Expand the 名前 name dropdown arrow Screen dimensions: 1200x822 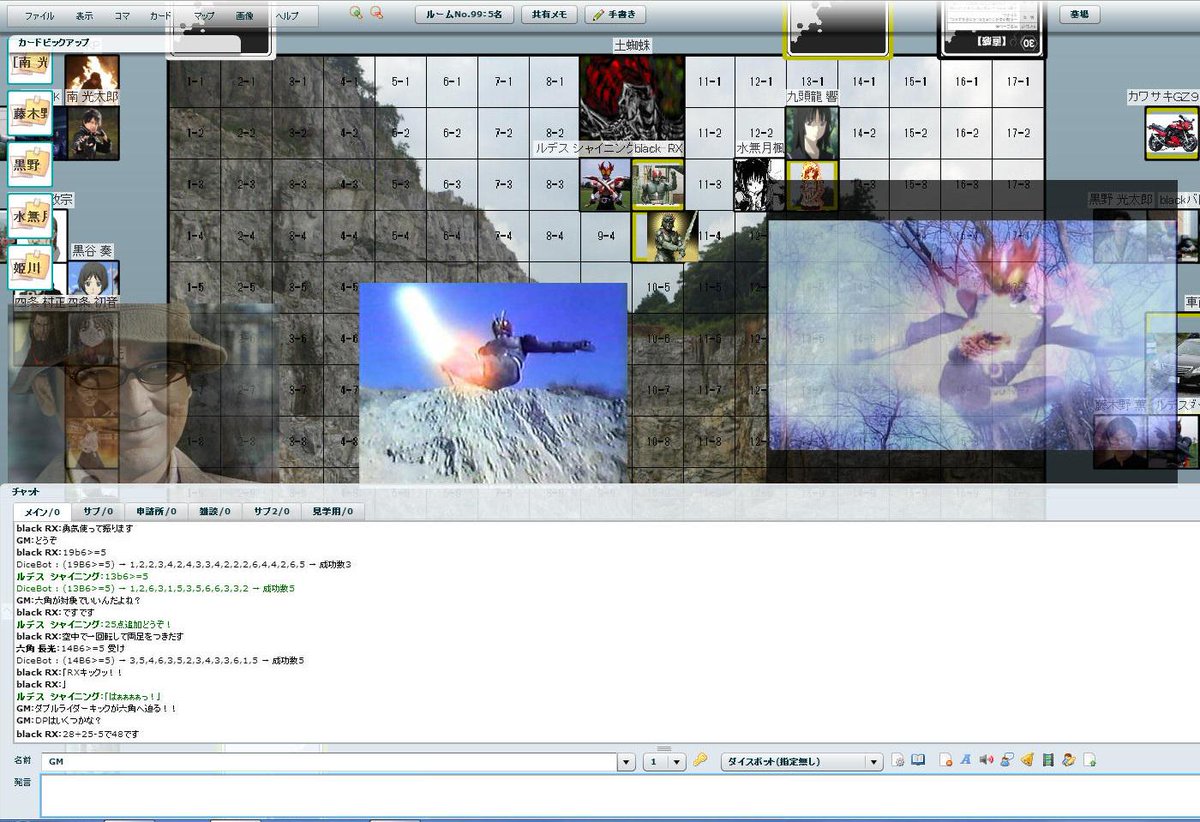(627, 762)
